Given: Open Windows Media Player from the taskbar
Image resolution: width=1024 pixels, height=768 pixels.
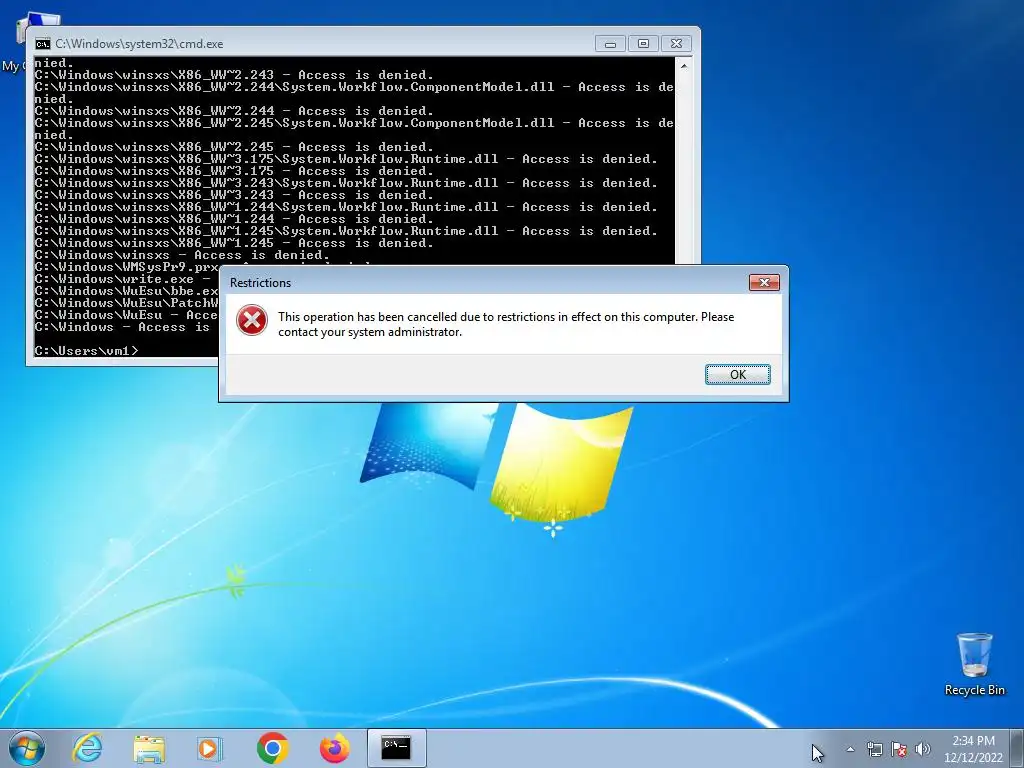Looking at the screenshot, I should [210, 748].
